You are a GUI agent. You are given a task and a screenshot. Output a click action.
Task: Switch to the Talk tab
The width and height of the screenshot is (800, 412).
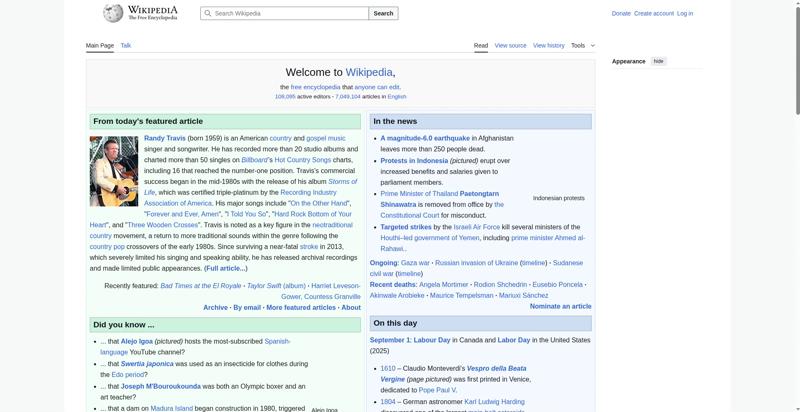(126, 45)
